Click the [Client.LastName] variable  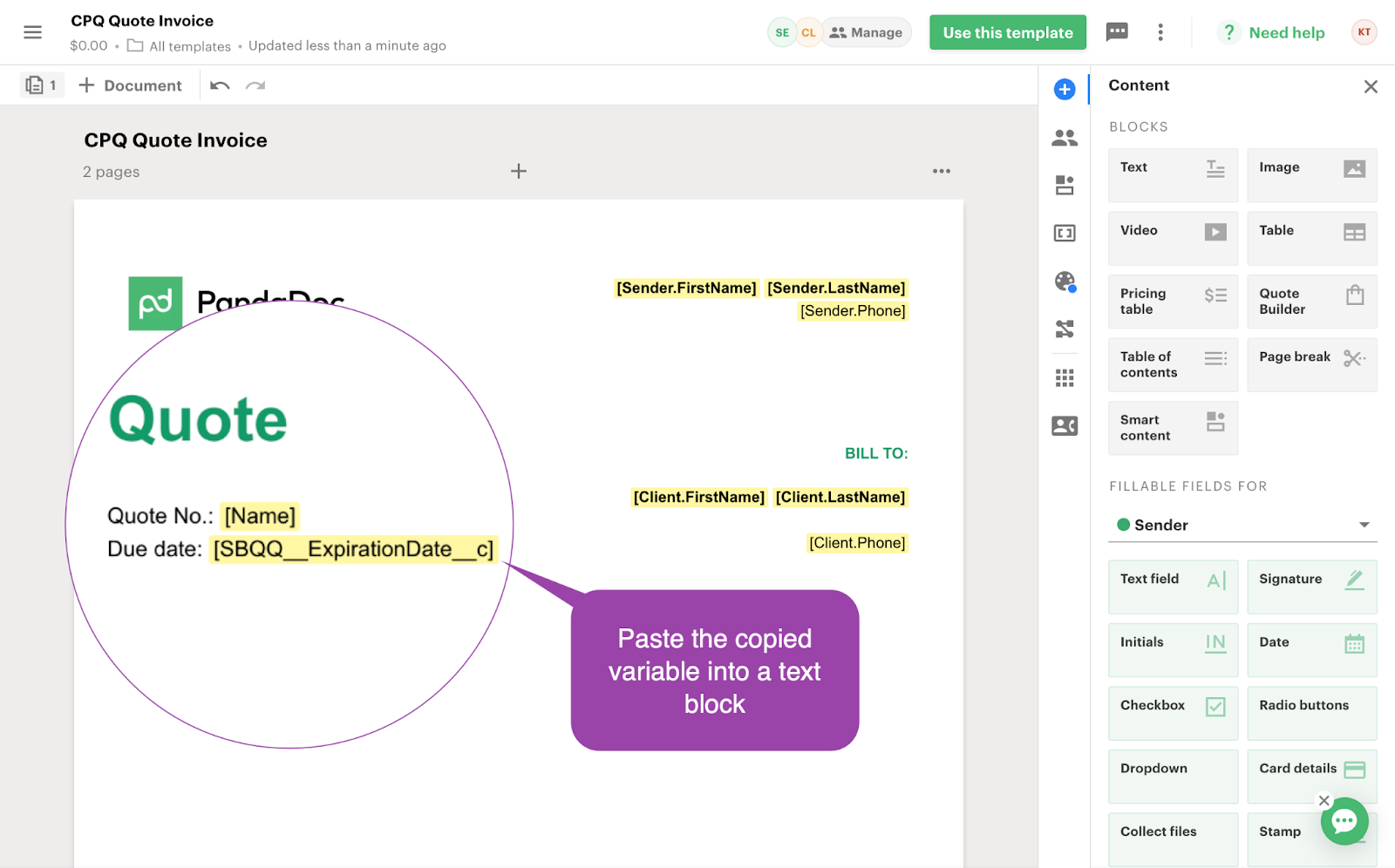[x=840, y=497]
